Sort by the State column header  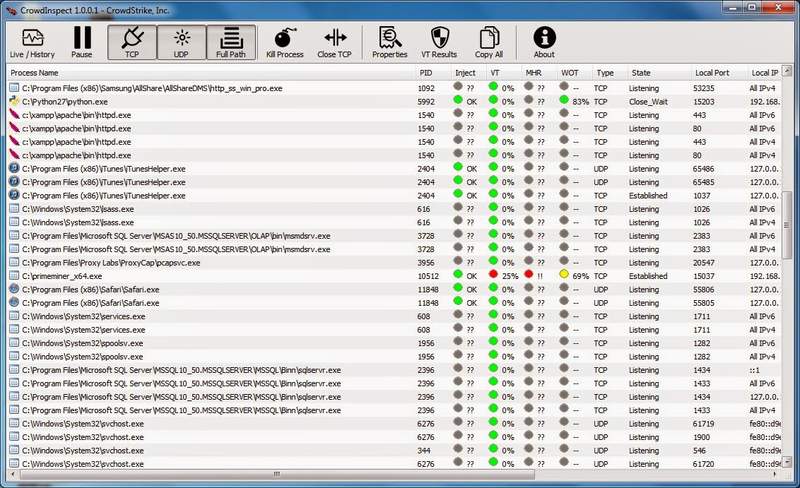coord(659,72)
